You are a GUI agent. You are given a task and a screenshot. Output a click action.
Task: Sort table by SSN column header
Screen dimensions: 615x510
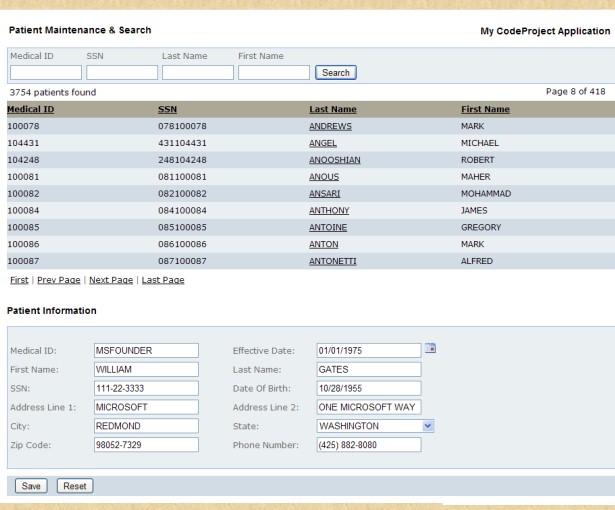coord(167,109)
